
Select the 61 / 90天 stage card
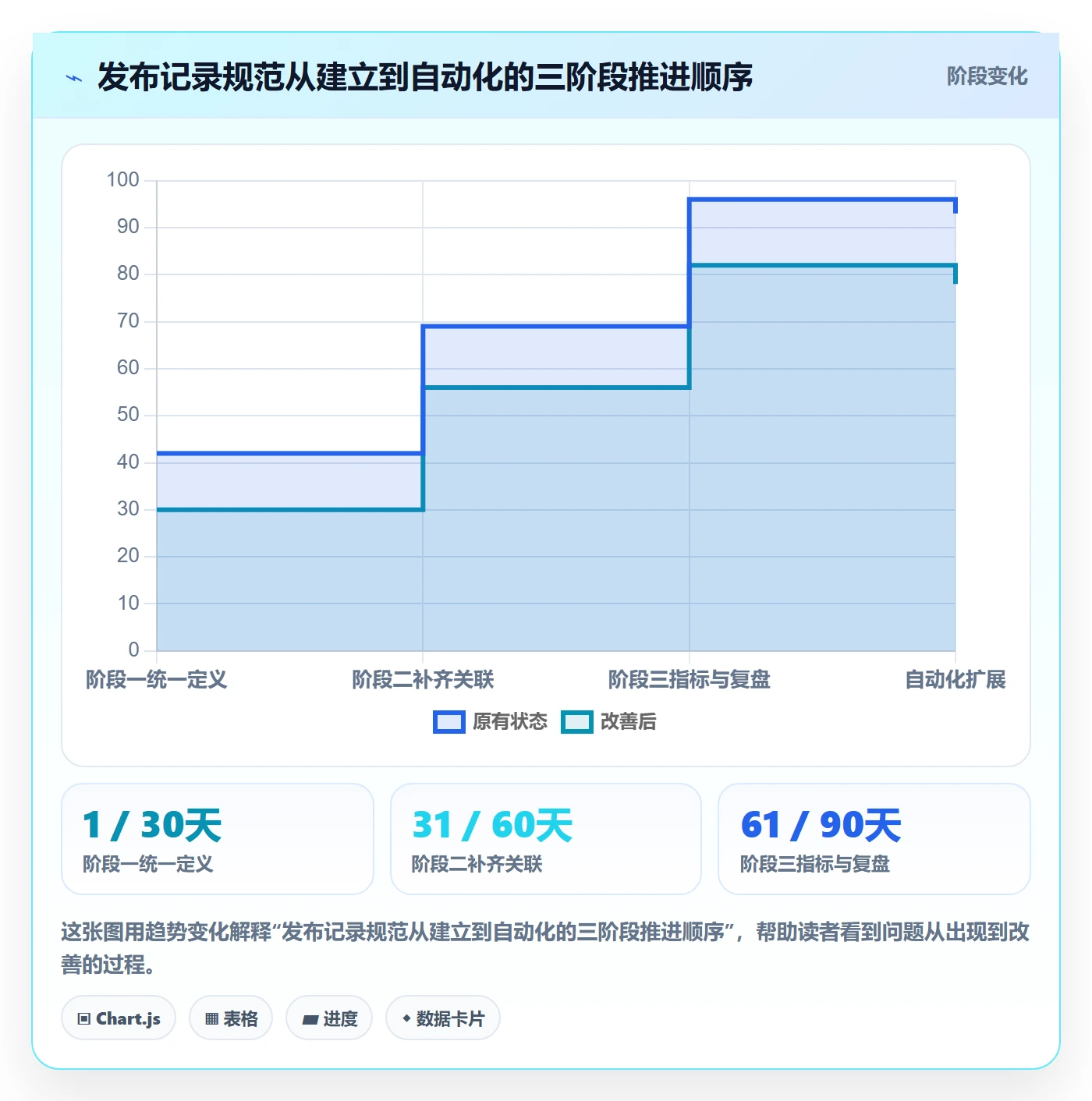(874, 839)
